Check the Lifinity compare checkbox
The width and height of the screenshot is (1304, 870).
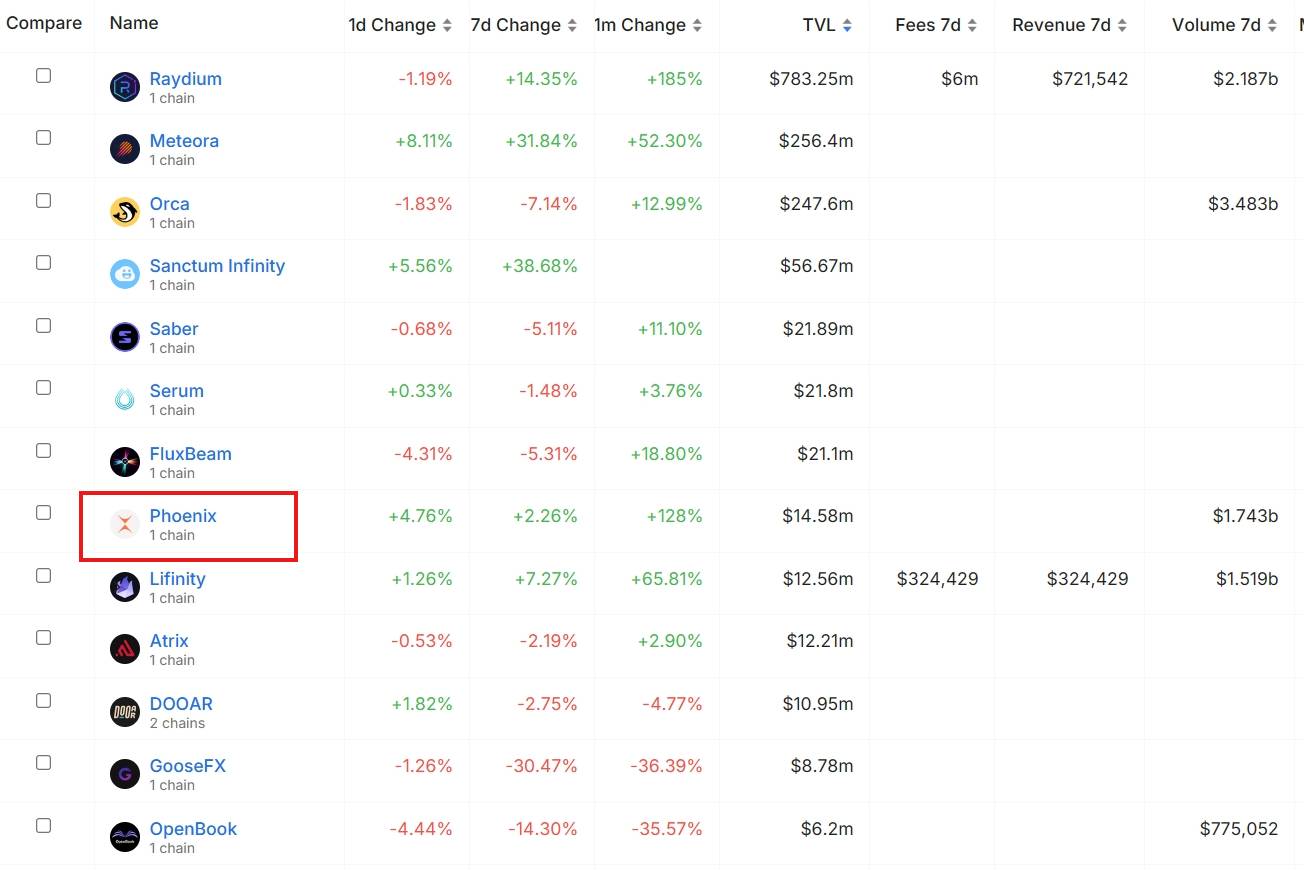point(43,575)
